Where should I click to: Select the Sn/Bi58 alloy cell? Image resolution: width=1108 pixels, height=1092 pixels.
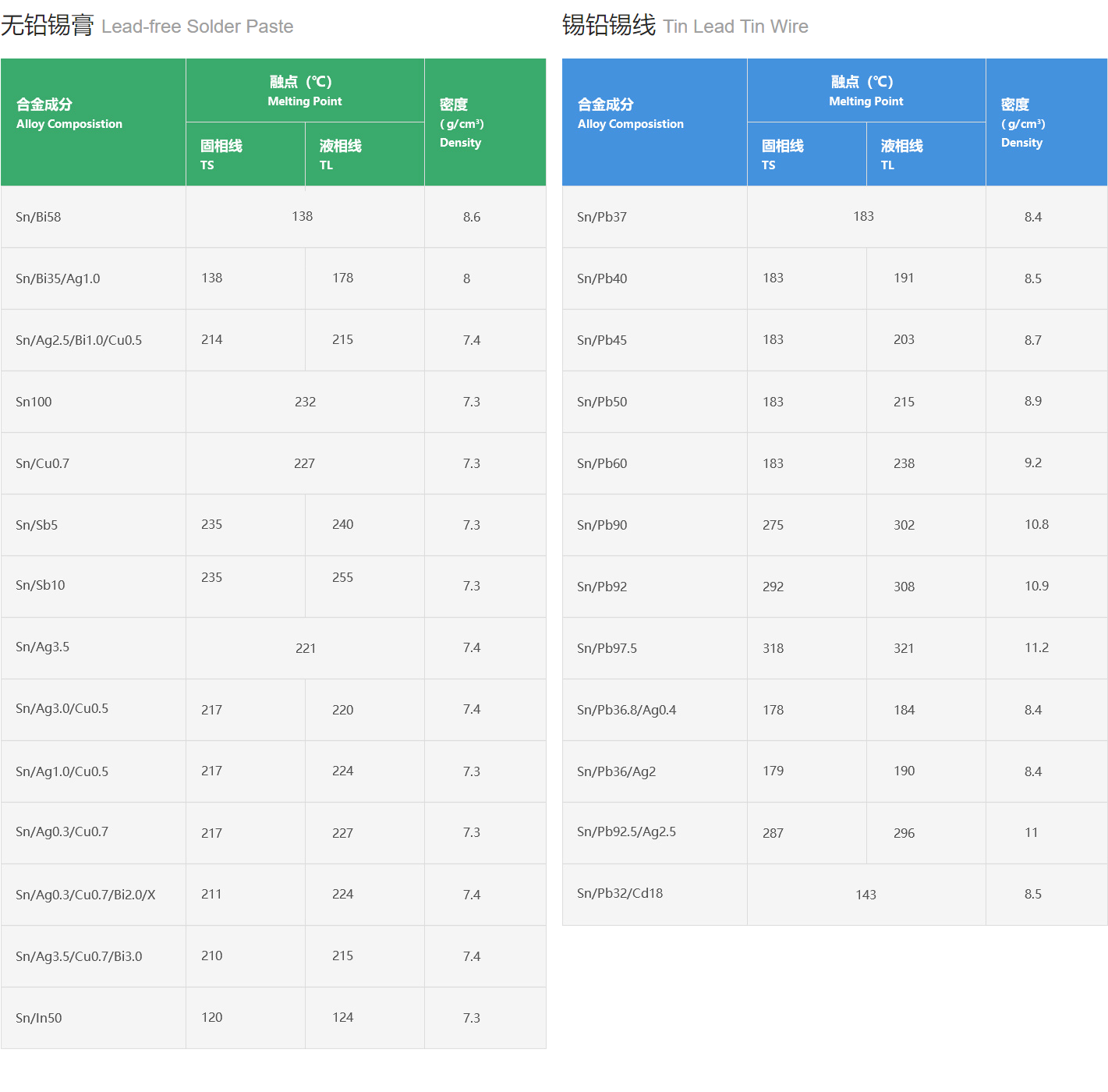38,217
